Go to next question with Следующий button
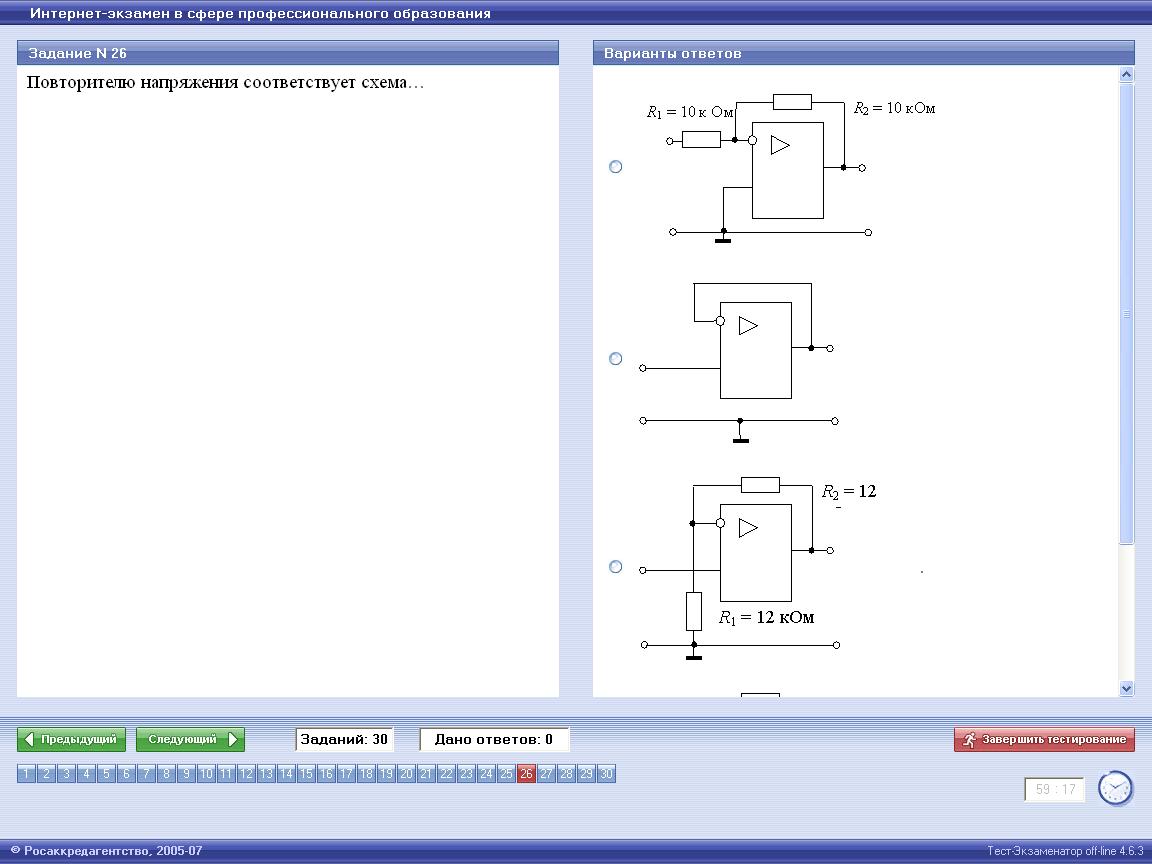This screenshot has height=864, width=1152. (x=190, y=739)
